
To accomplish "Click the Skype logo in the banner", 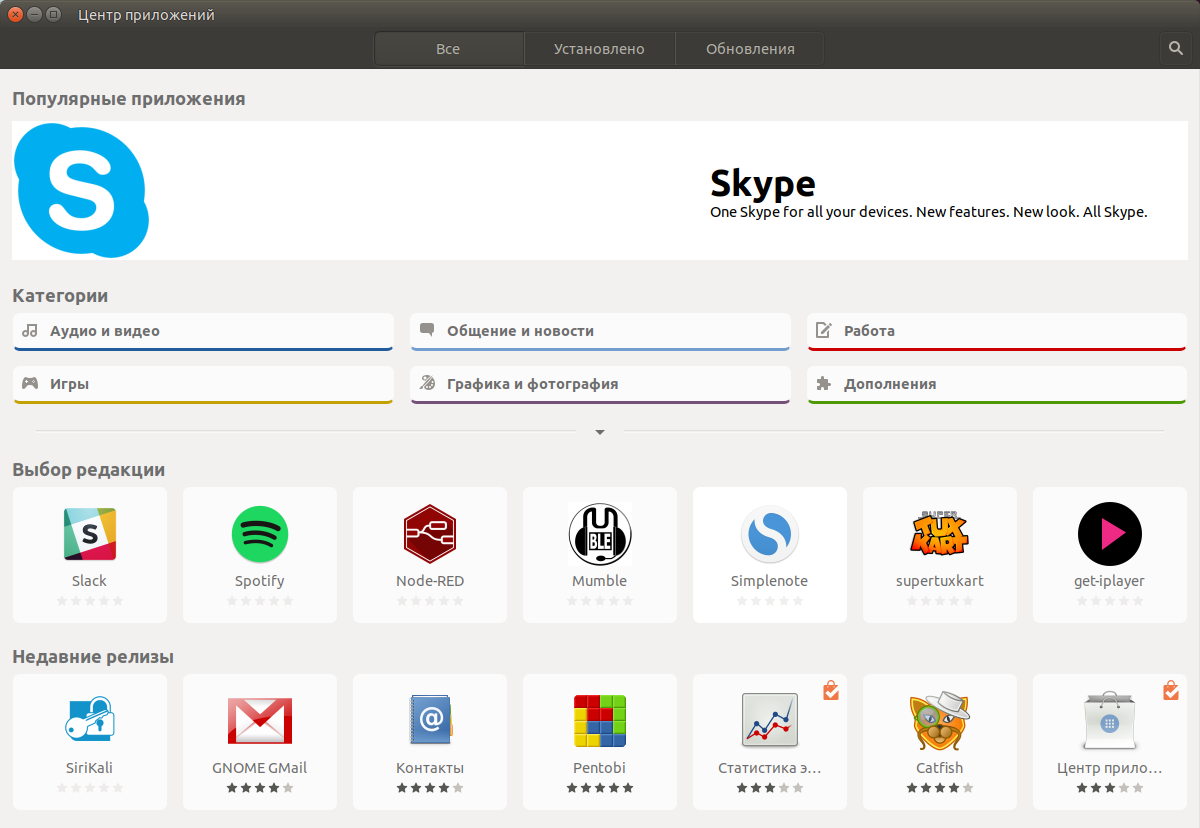I will pyautogui.click(x=82, y=190).
